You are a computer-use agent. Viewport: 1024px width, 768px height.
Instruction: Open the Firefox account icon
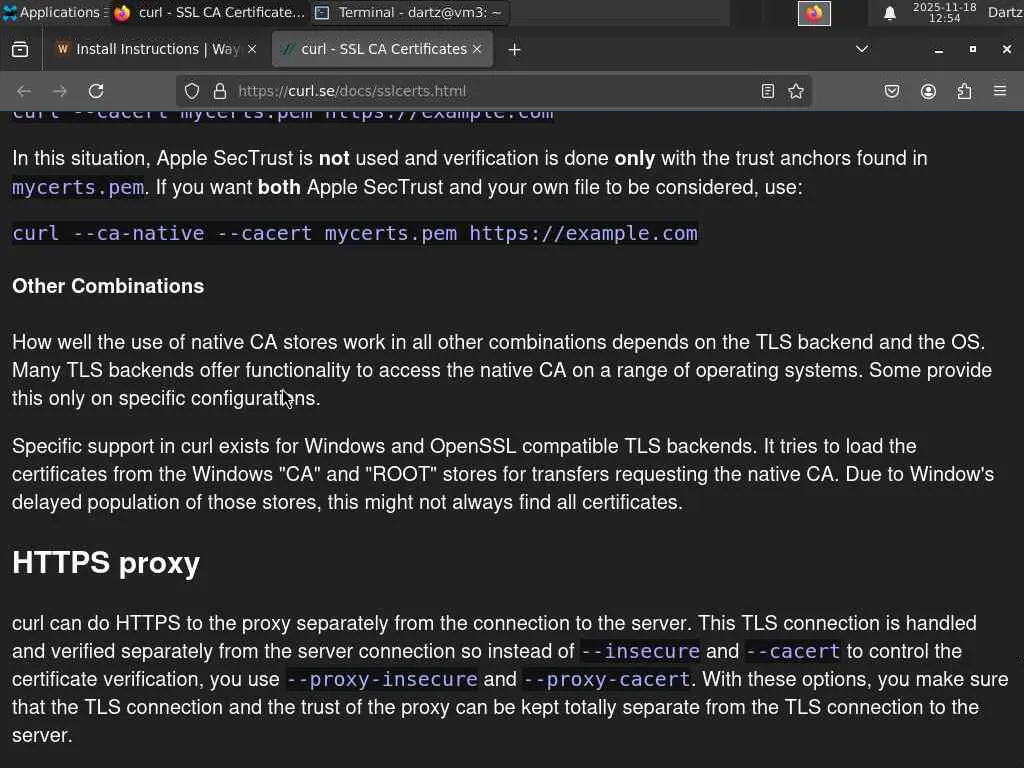coord(928,91)
